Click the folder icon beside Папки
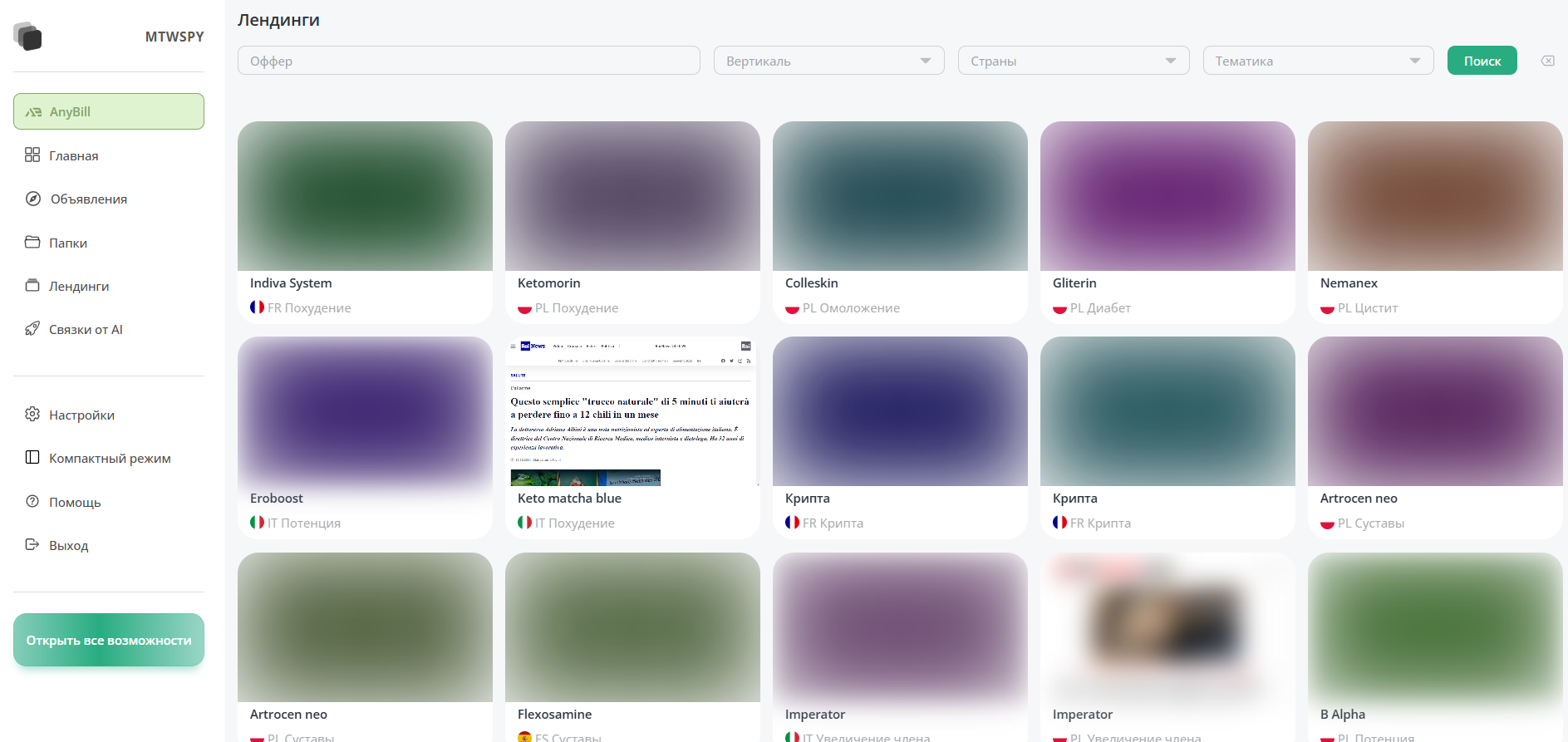Image resolution: width=1568 pixels, height=742 pixels. (x=32, y=243)
